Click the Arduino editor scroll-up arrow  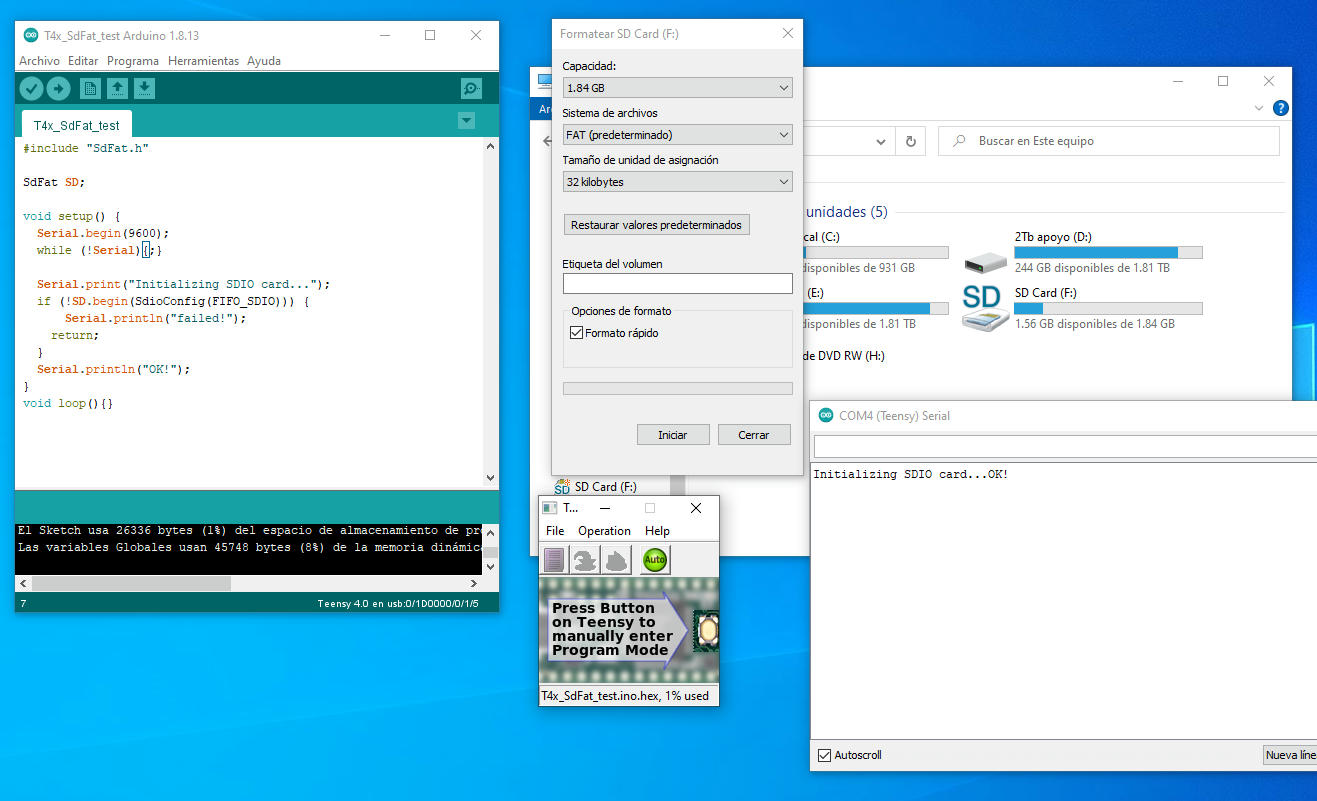pyautogui.click(x=490, y=147)
